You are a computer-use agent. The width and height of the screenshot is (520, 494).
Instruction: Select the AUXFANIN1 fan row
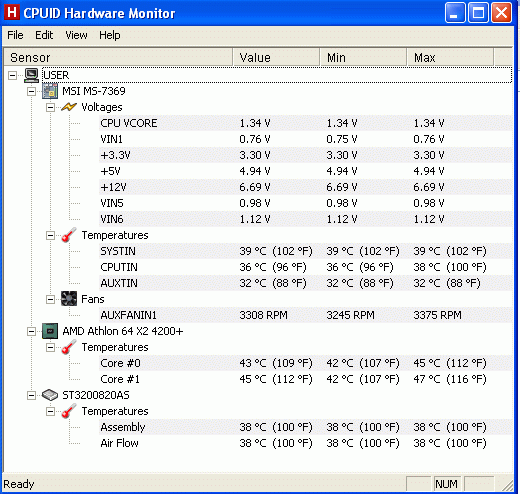click(306, 315)
